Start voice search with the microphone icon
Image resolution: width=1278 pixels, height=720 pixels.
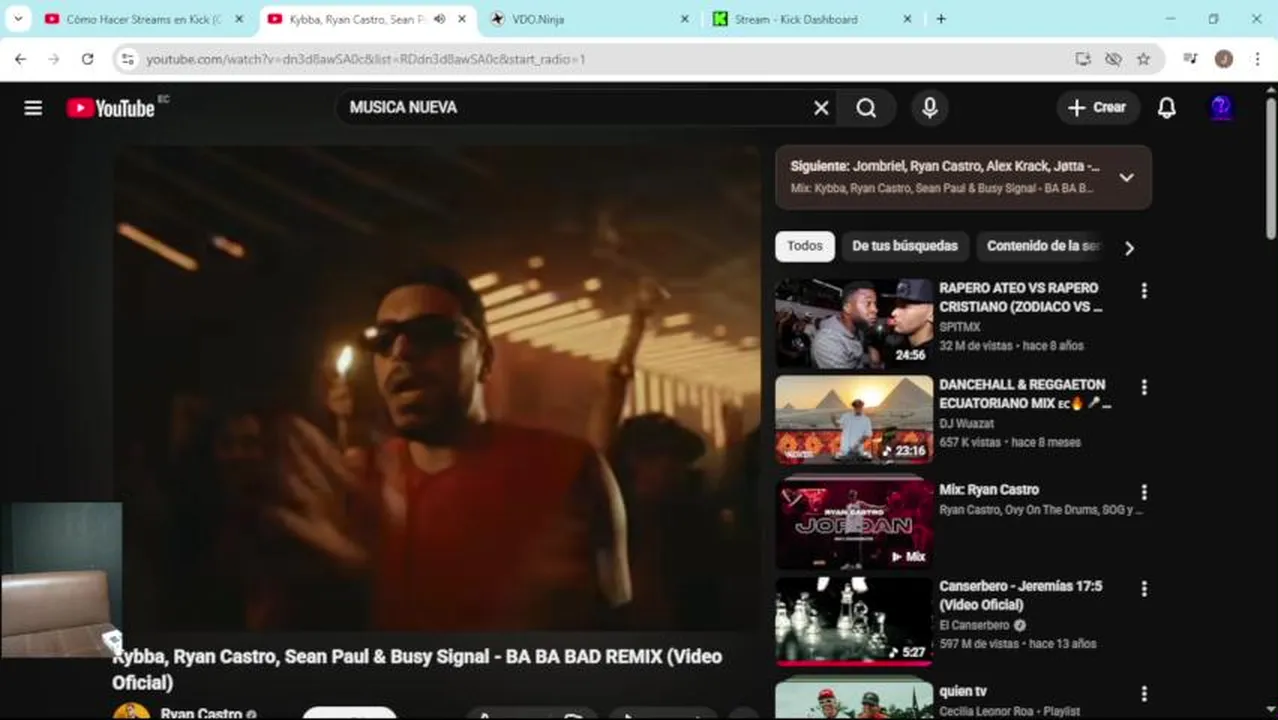coord(930,108)
